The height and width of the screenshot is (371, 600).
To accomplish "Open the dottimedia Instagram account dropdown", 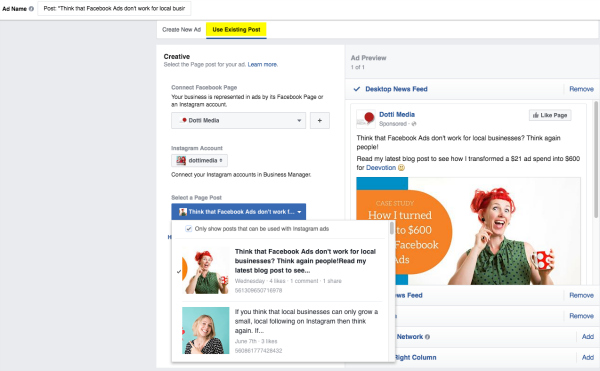I will tap(199, 160).
